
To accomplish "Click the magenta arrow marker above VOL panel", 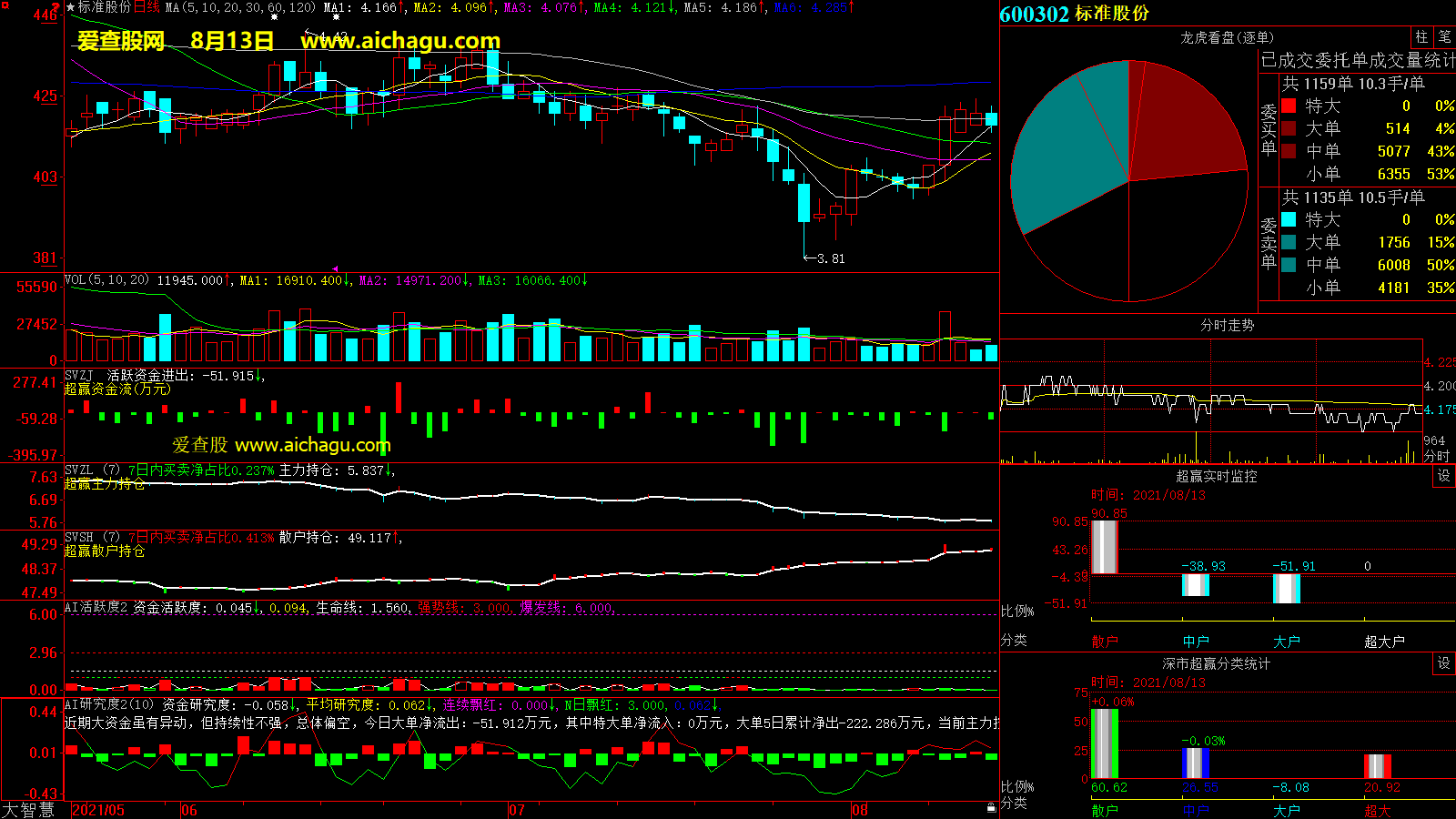I will 335,268.
